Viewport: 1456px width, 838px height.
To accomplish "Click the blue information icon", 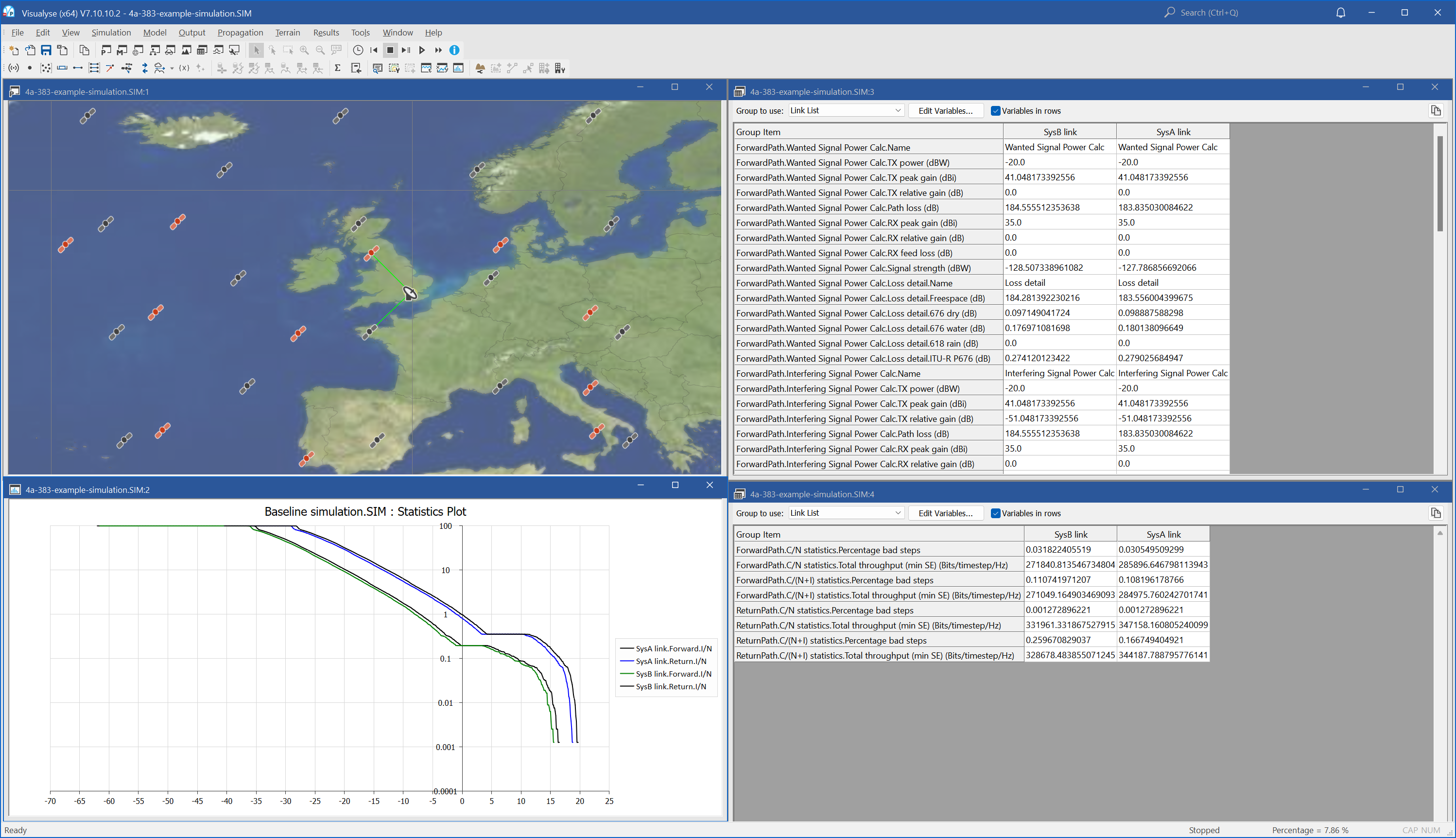I will point(454,50).
